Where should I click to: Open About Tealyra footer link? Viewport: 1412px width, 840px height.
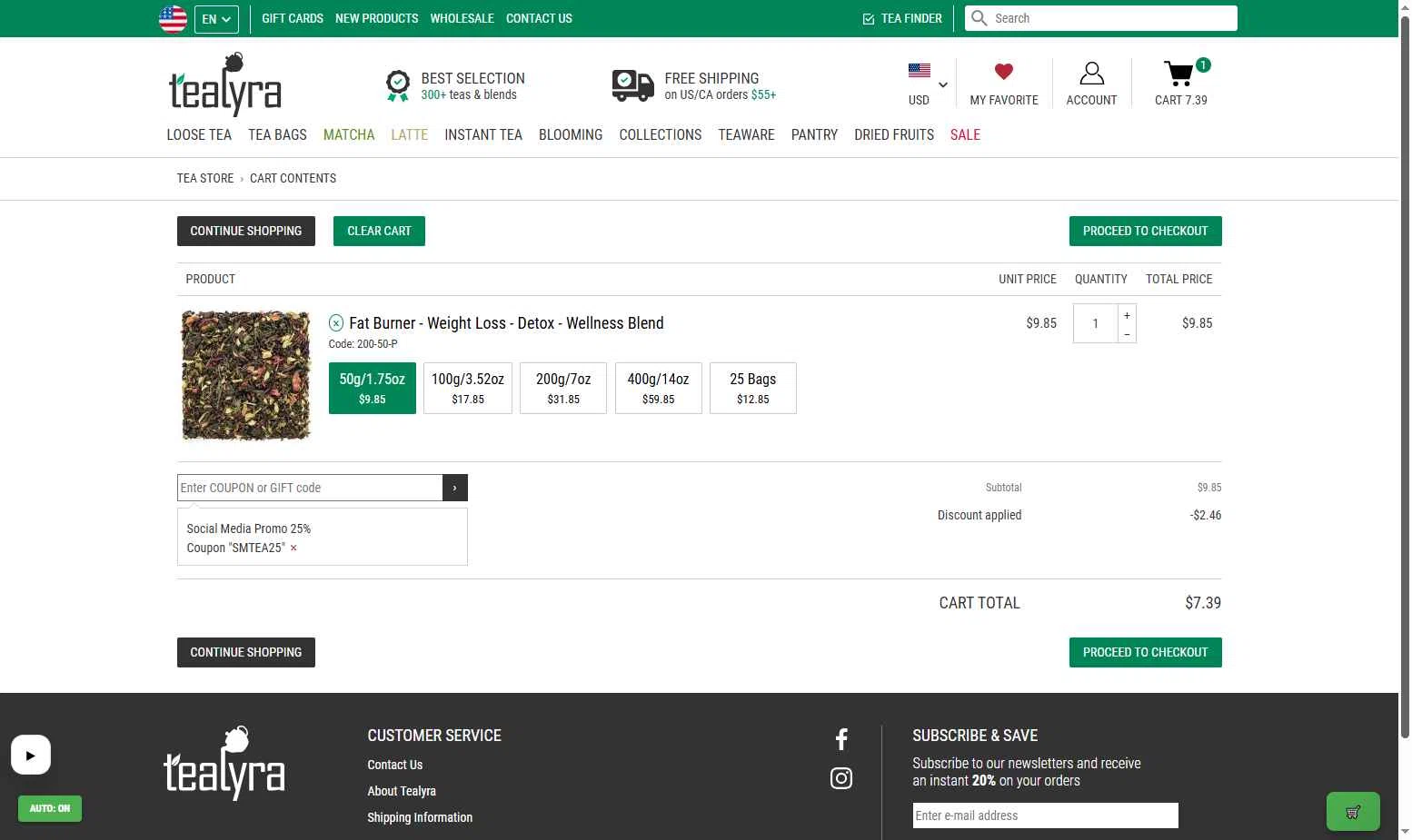click(x=402, y=791)
